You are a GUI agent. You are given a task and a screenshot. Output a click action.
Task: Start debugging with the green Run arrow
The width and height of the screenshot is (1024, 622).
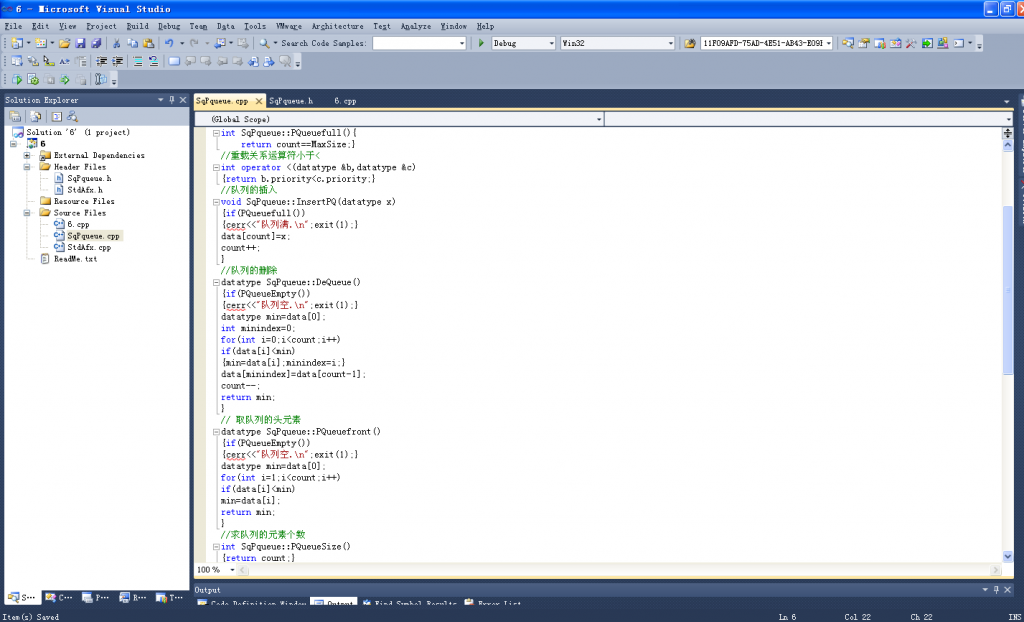[x=481, y=43]
